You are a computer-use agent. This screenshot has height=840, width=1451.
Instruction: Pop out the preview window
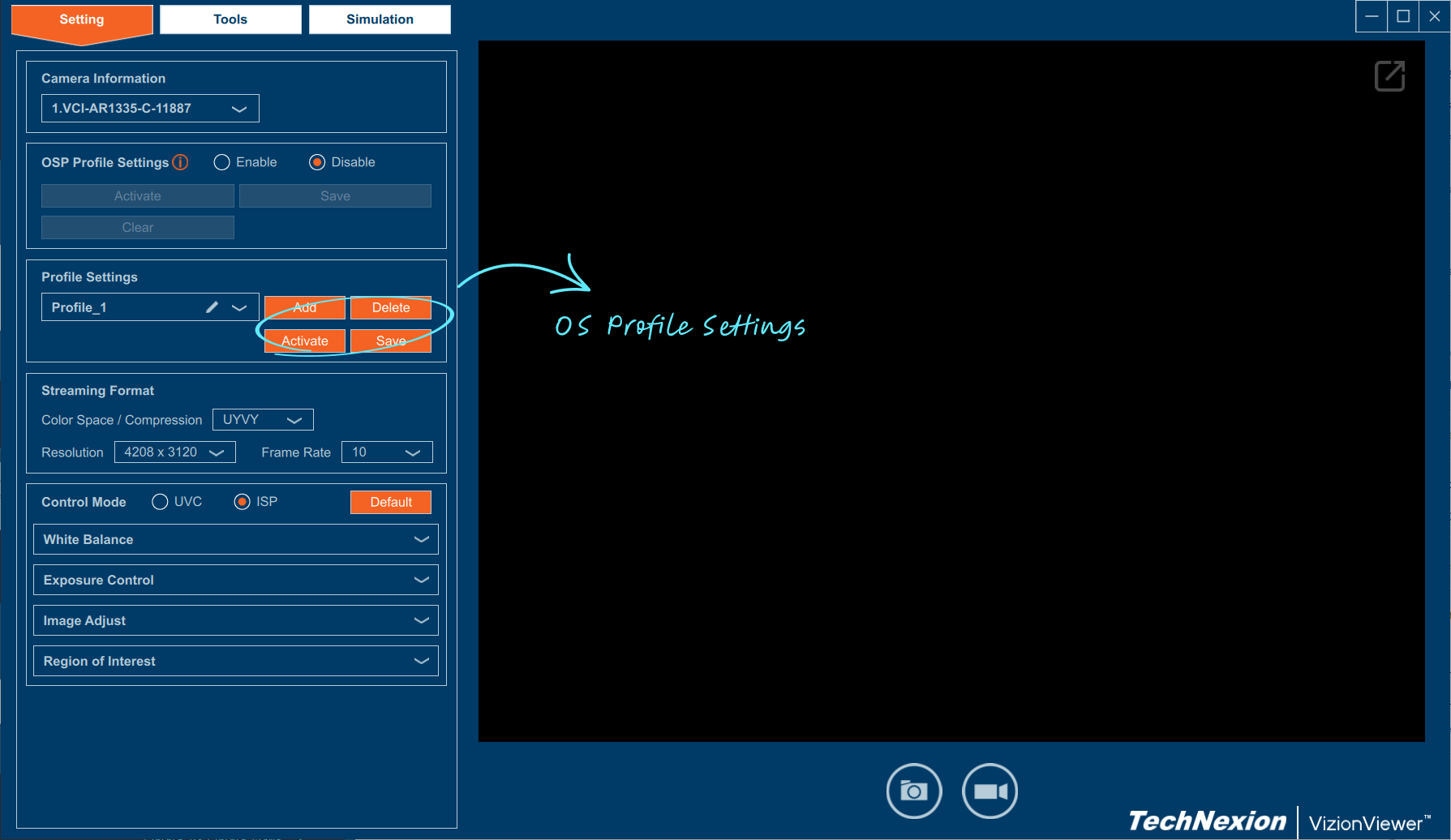tap(1389, 76)
